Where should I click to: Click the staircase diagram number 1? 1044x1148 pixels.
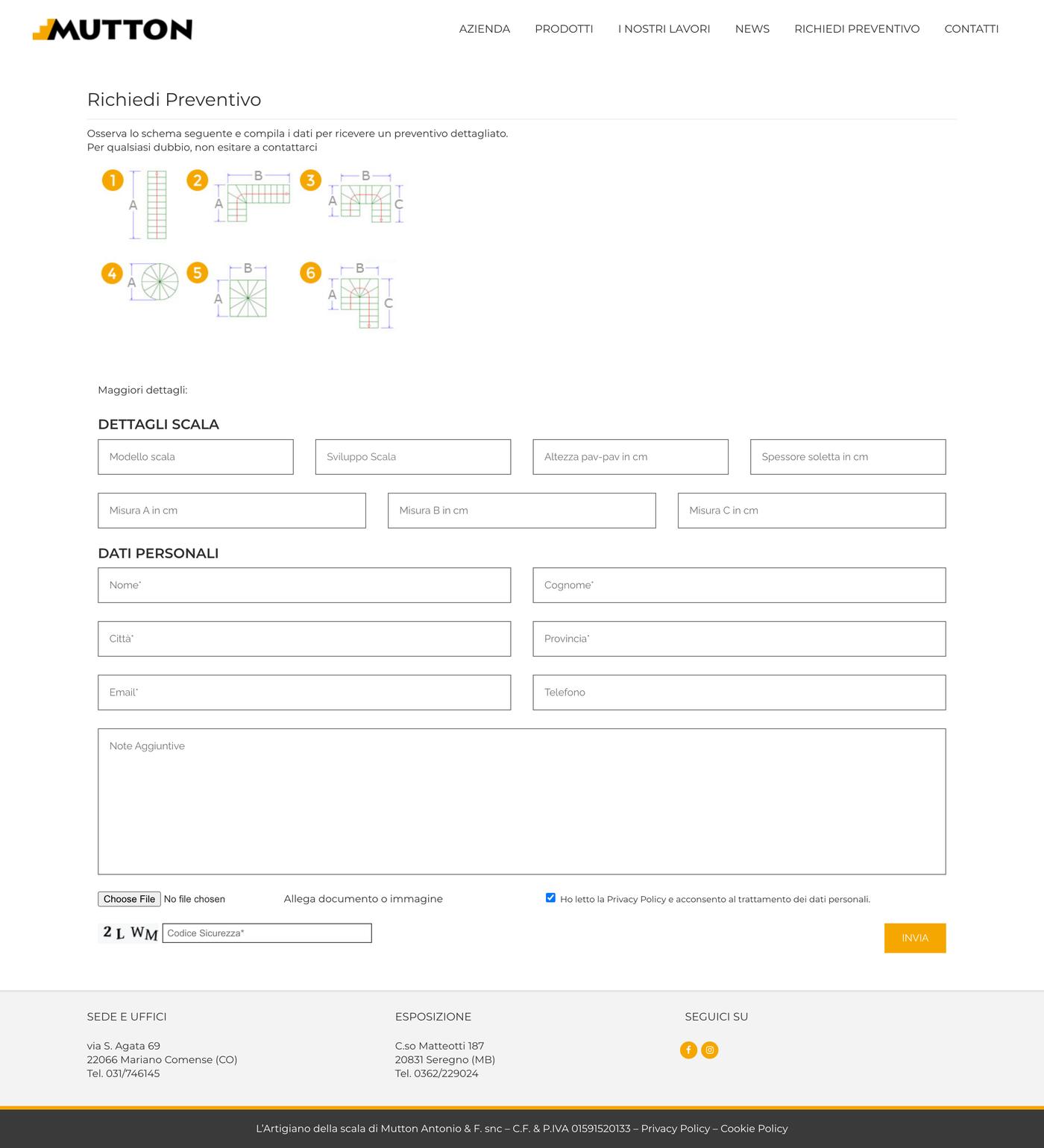point(135,204)
